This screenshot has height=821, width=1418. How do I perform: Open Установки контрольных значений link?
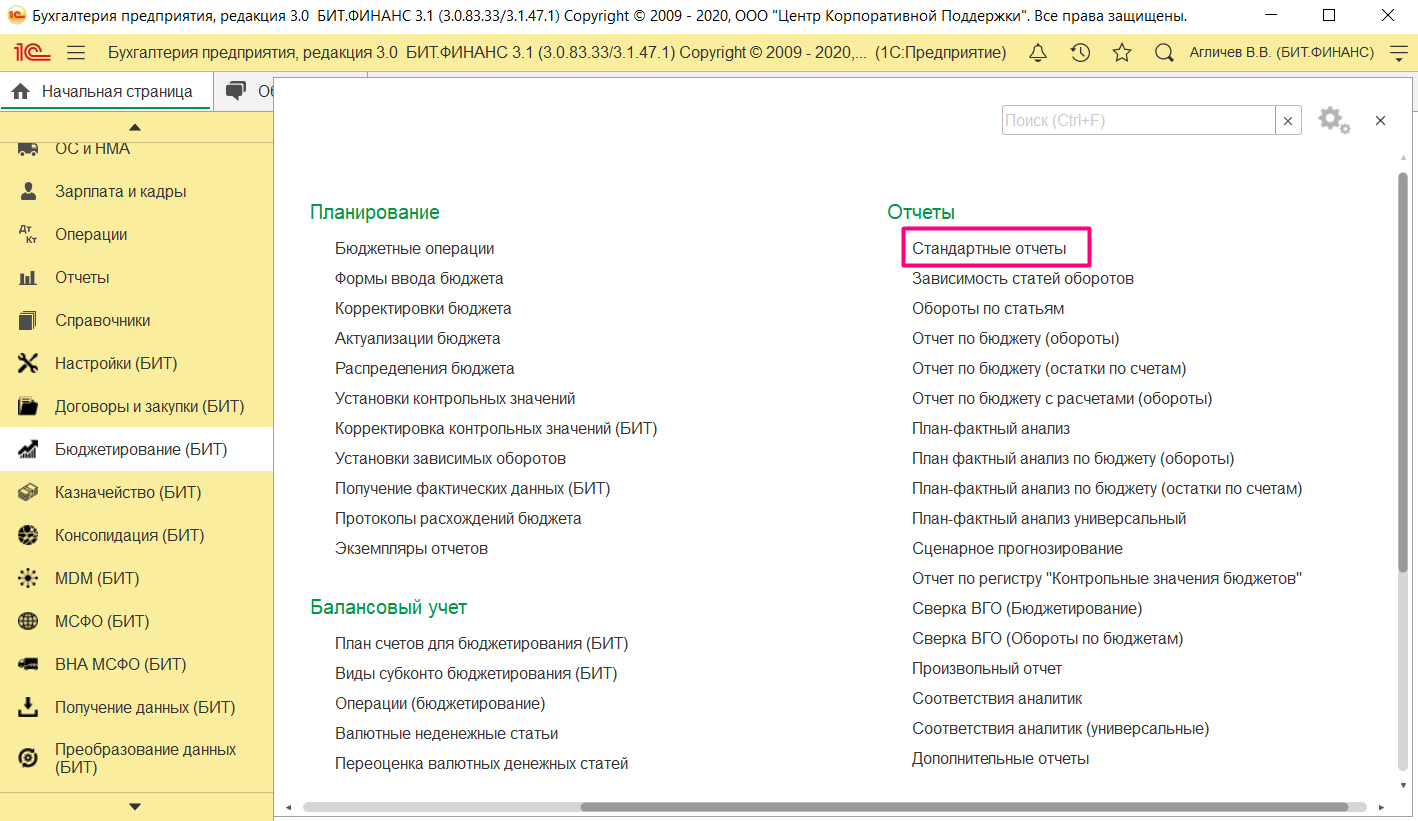point(455,398)
